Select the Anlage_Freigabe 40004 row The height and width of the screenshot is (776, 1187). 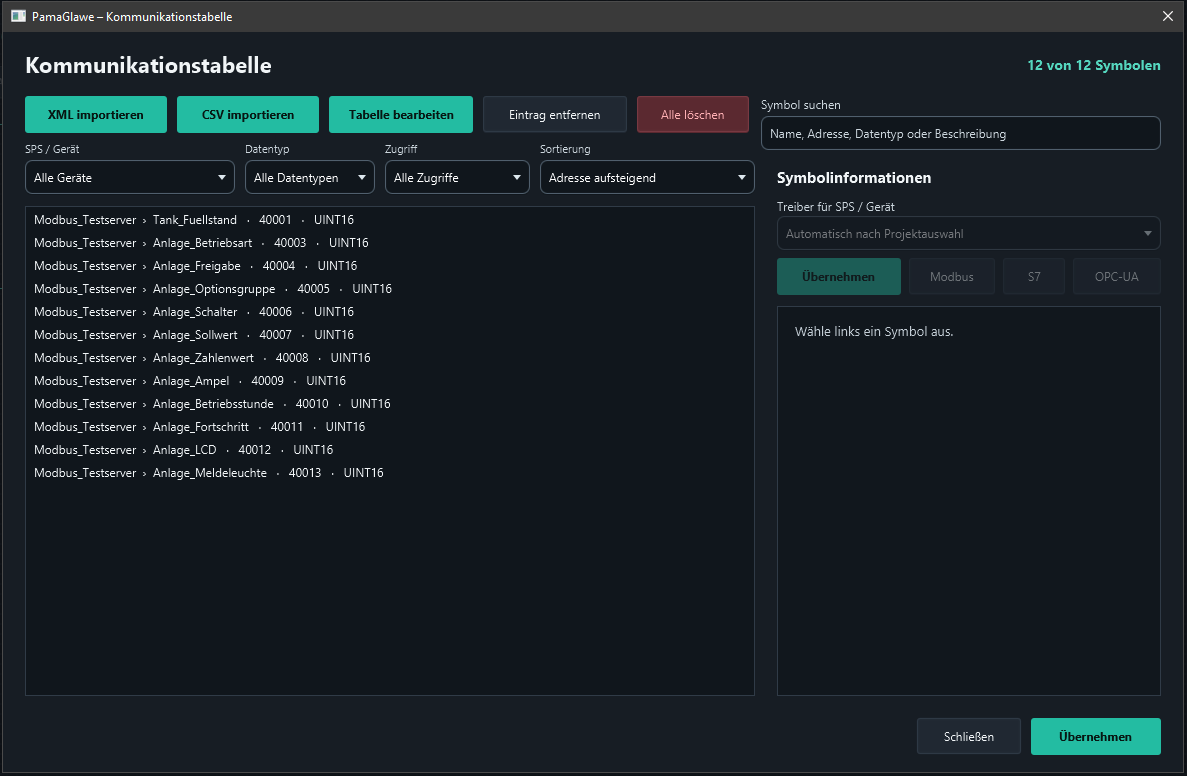coord(390,266)
